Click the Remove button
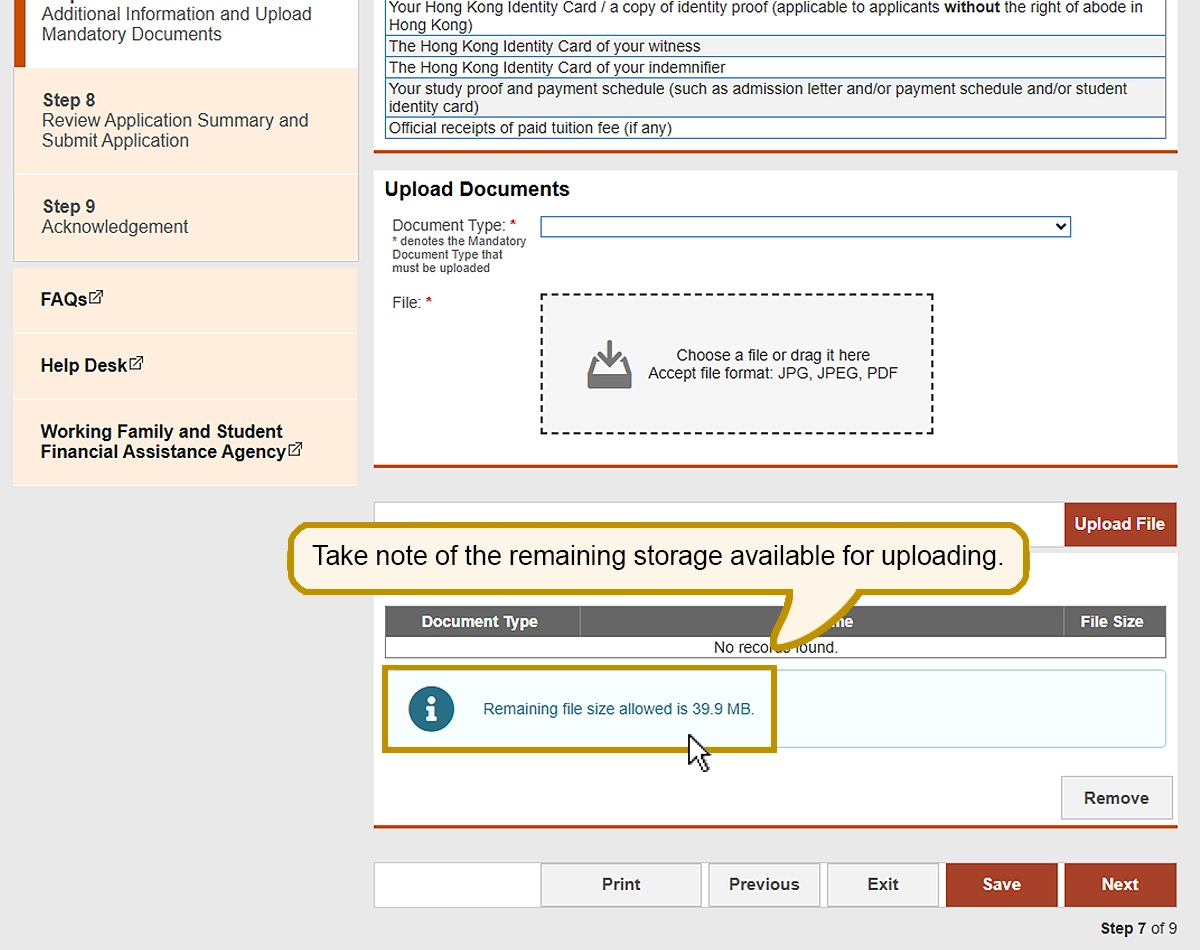The width and height of the screenshot is (1200, 950). coord(1116,798)
